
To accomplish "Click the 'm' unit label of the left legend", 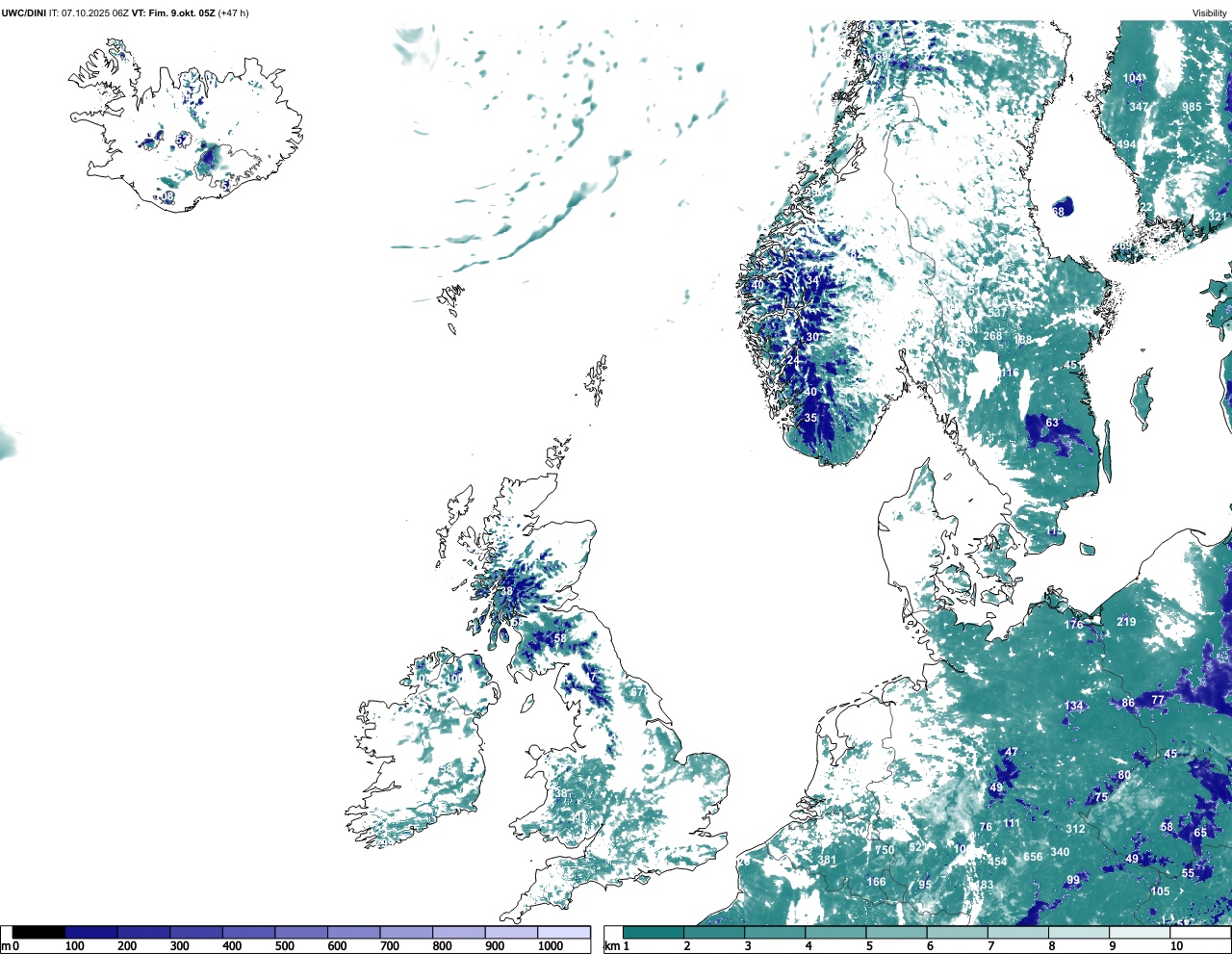I will click(6, 946).
